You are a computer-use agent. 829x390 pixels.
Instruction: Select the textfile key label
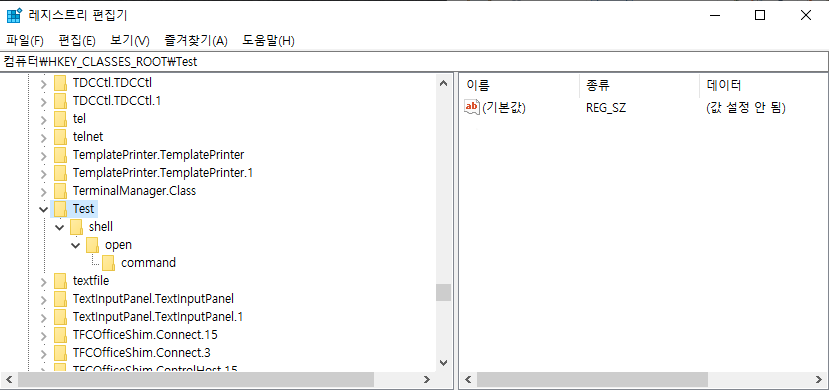click(x=91, y=281)
